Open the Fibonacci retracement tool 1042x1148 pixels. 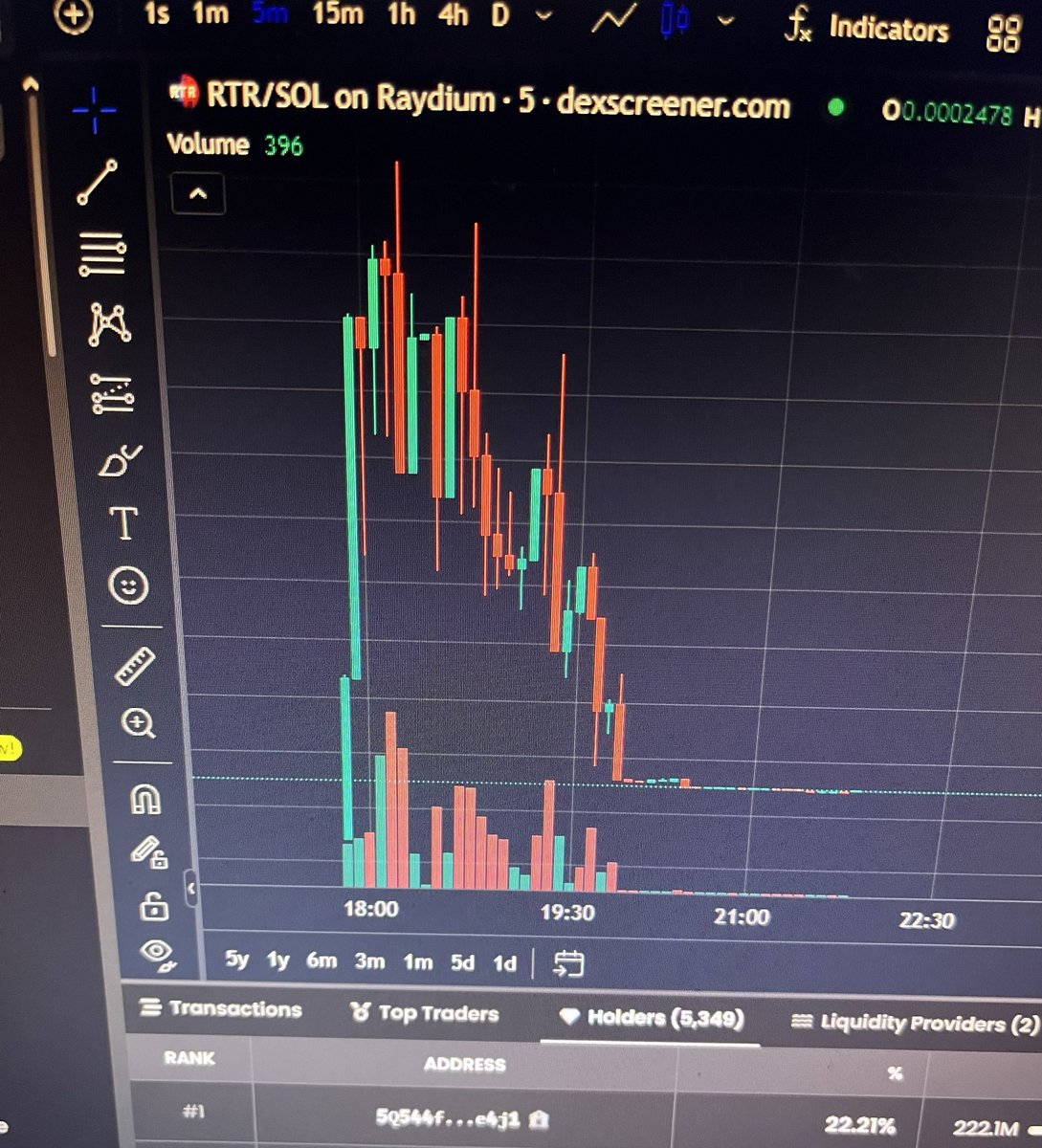coord(102,254)
